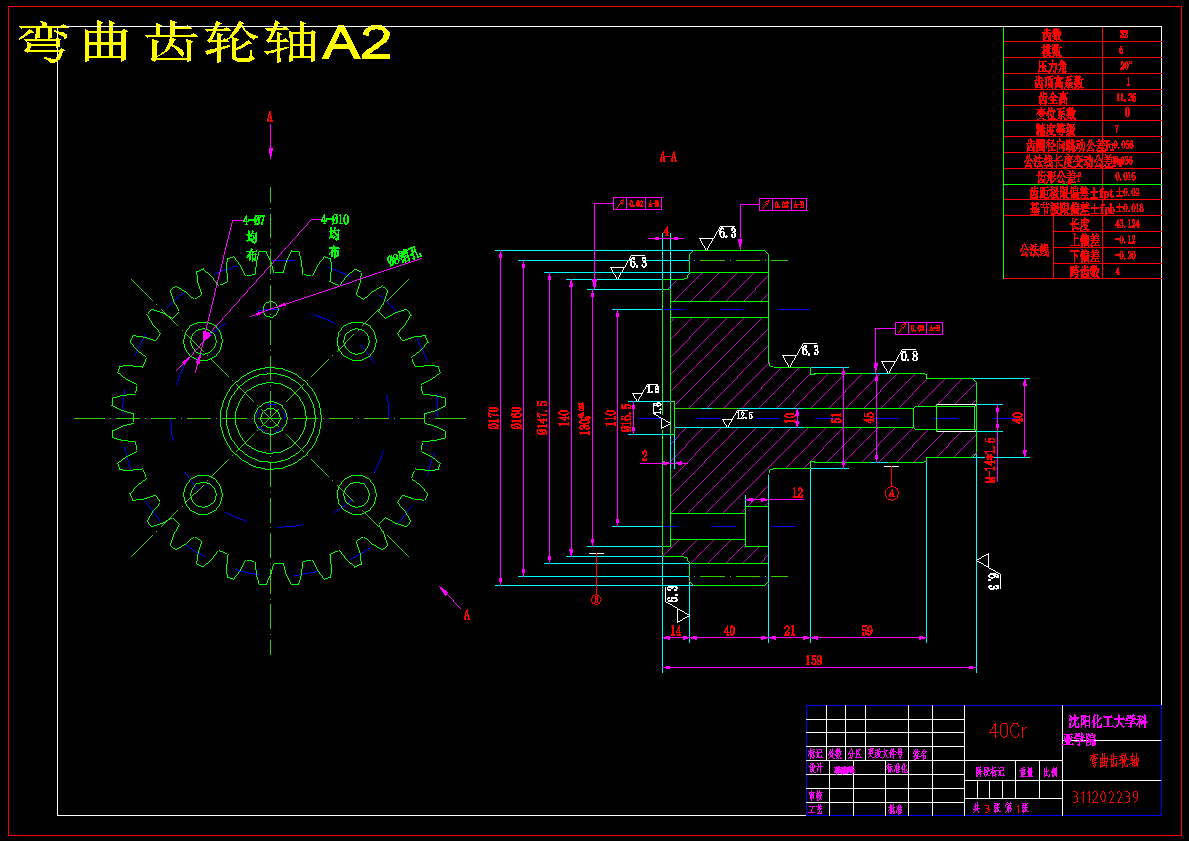The width and height of the screenshot is (1189, 841).
Task: Click the runout tolerance frame above 0.8
Action: pyautogui.click(x=918, y=328)
